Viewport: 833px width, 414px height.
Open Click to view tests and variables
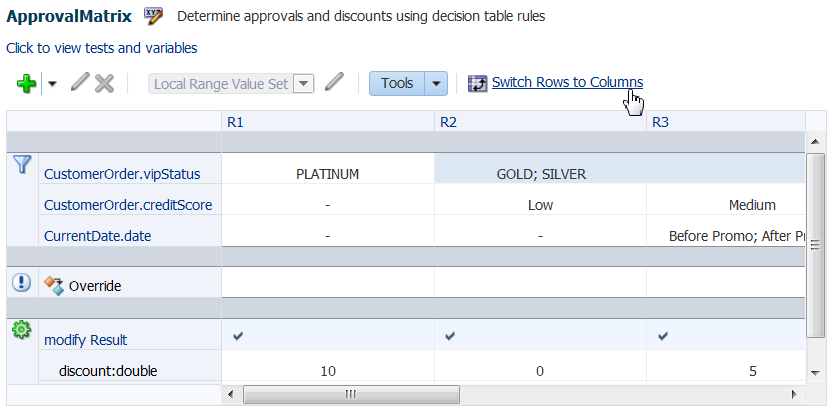click(x=101, y=48)
